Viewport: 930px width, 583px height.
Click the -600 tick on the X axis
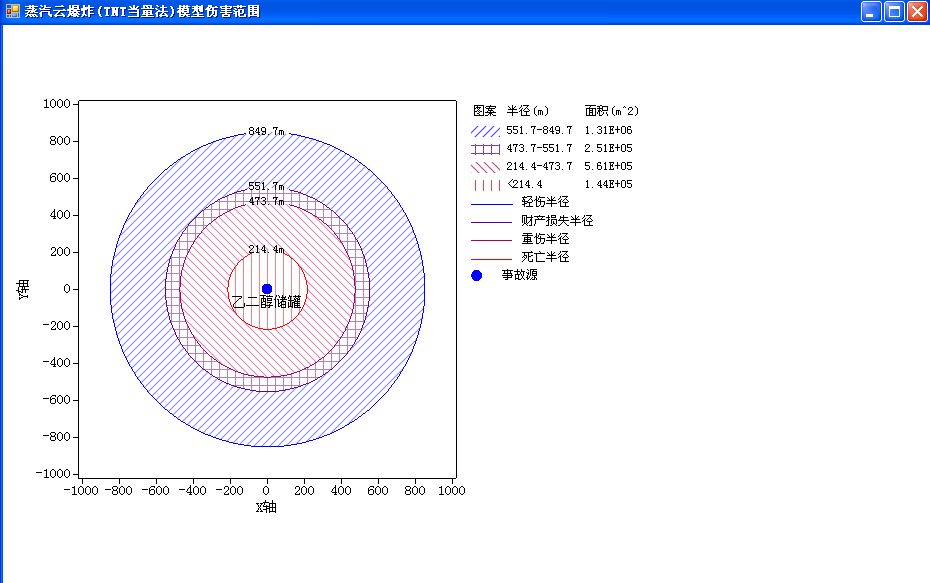click(x=155, y=490)
